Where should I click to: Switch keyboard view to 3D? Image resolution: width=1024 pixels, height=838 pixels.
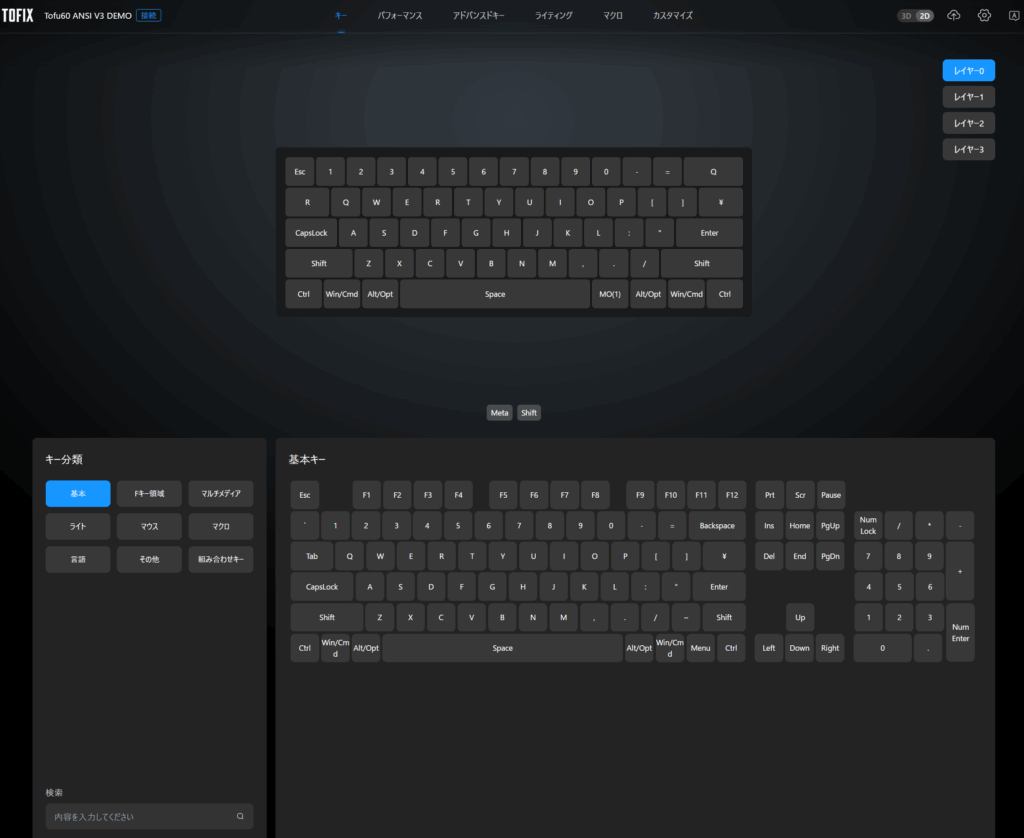tap(906, 16)
